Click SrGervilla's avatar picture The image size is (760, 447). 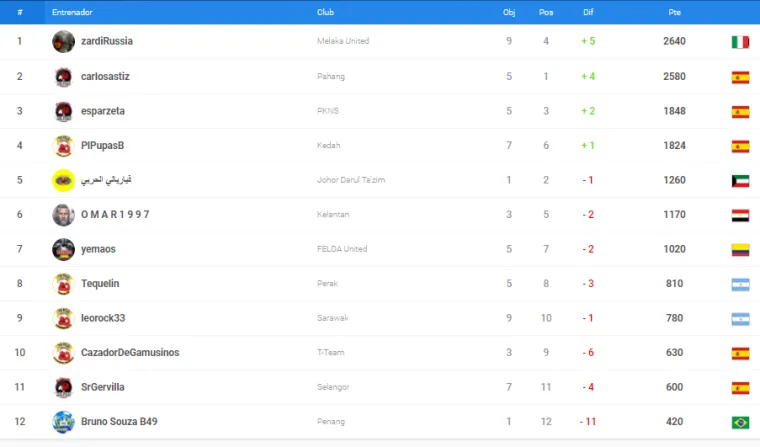click(63, 387)
